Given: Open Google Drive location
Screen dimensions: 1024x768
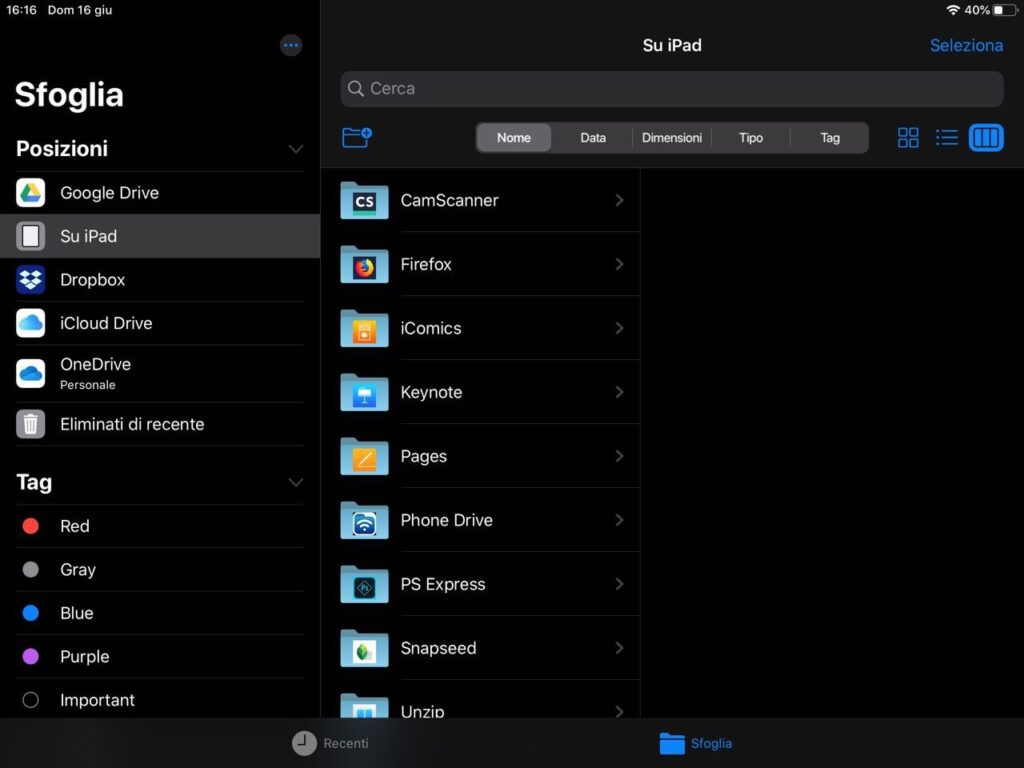Looking at the screenshot, I should point(160,193).
